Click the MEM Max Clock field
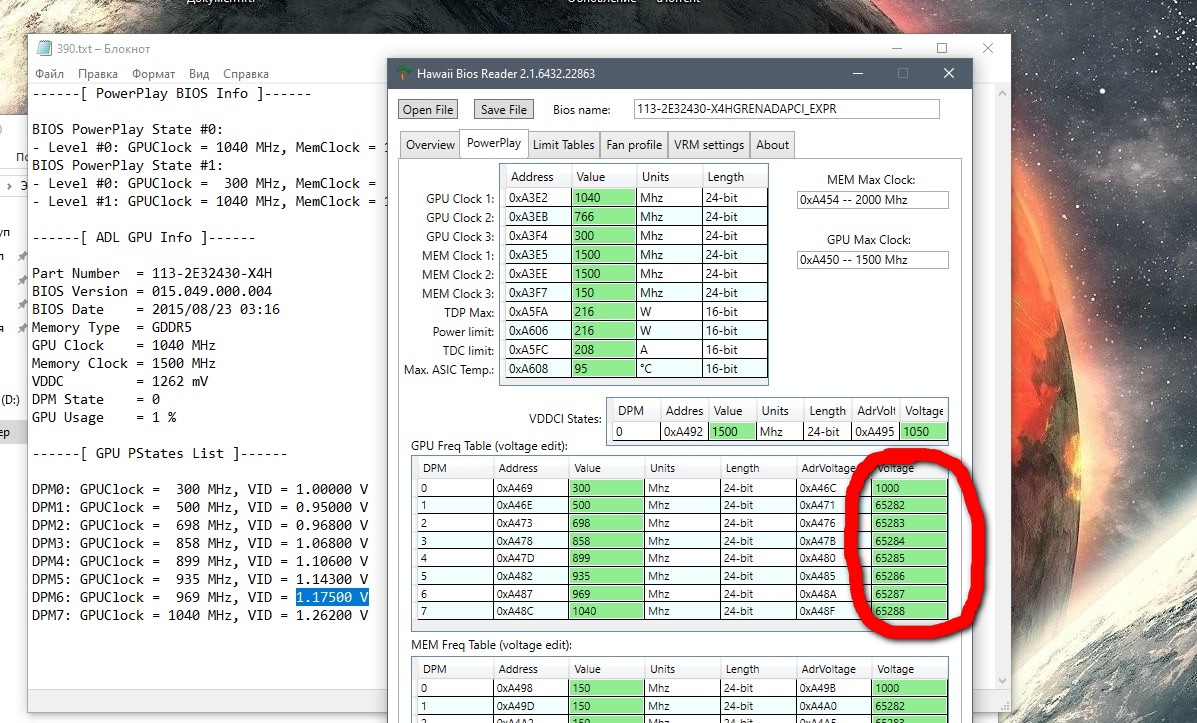The image size is (1197, 723). 873,200
